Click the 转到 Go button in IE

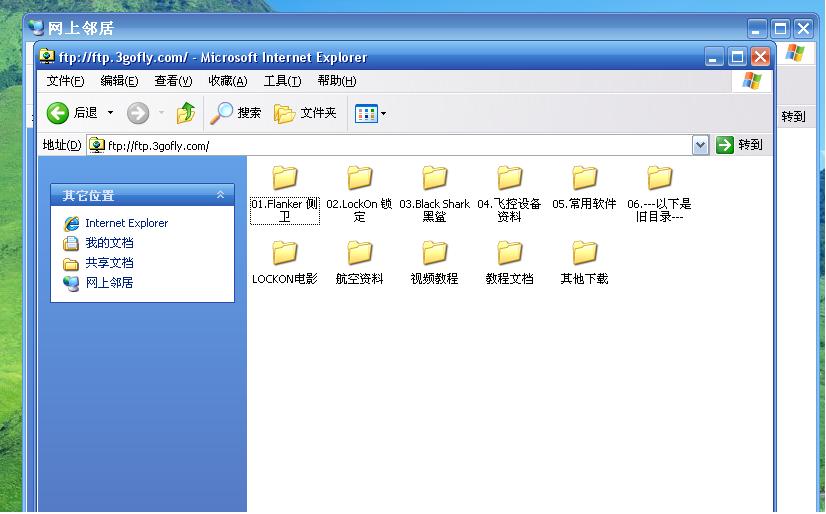[x=740, y=145]
